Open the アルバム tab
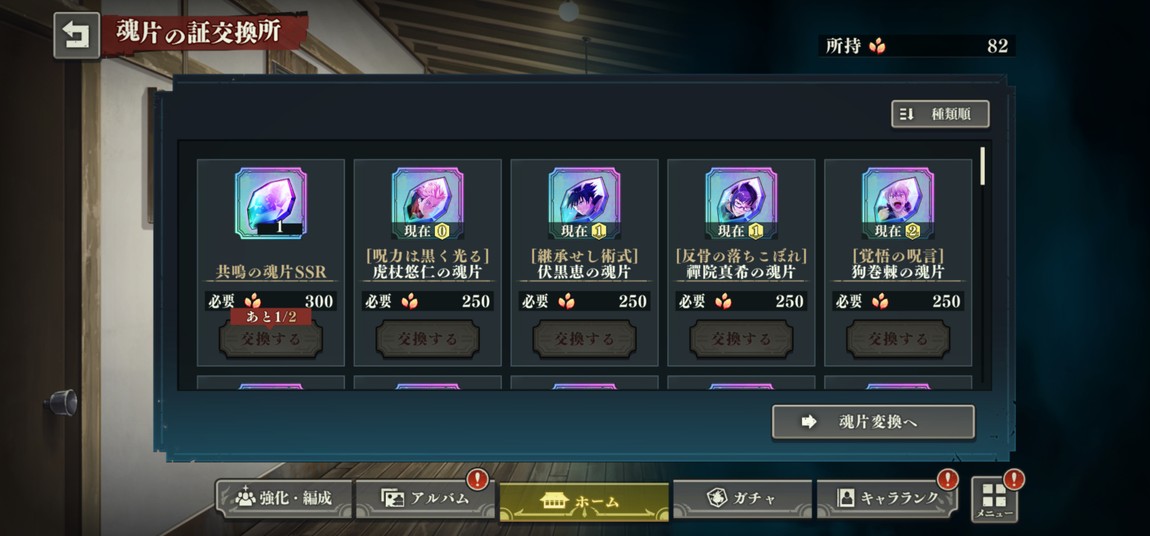Screen dimensions: 1150x536 [425, 499]
